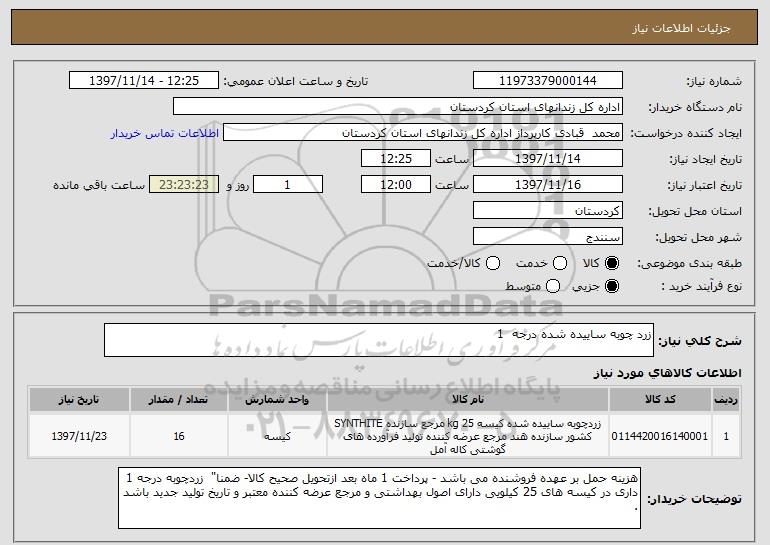The image size is (770, 545).
Task: Click the buyer organization name field
Action: pyautogui.click(x=398, y=107)
